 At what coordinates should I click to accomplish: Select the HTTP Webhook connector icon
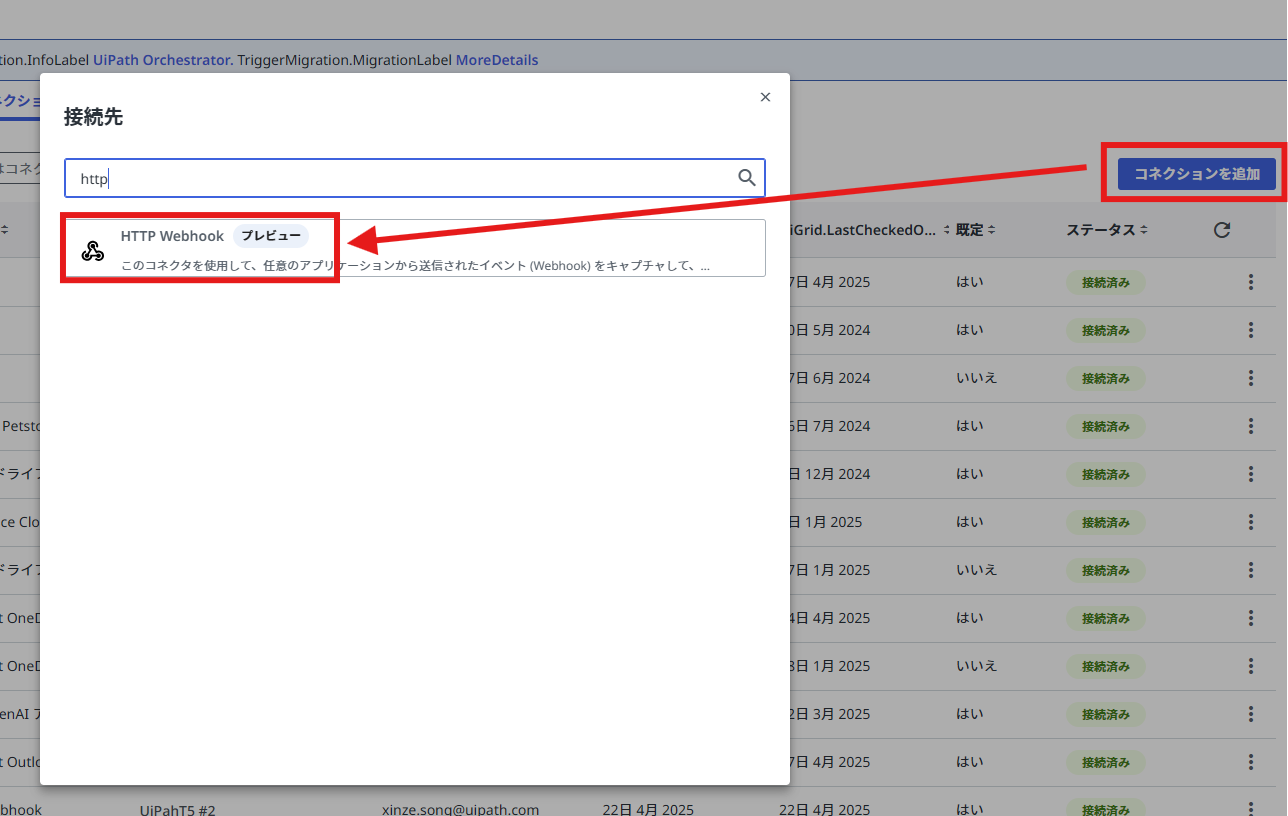coord(93,250)
